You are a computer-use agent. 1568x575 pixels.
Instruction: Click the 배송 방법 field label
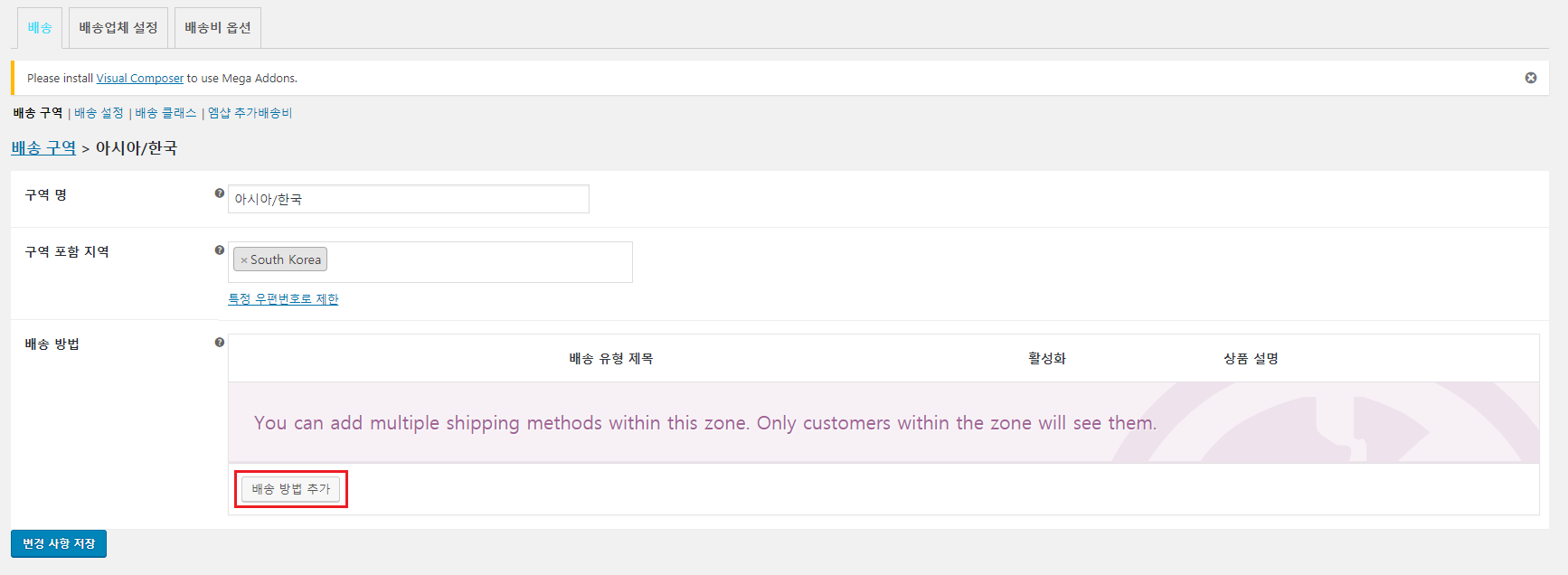(52, 344)
